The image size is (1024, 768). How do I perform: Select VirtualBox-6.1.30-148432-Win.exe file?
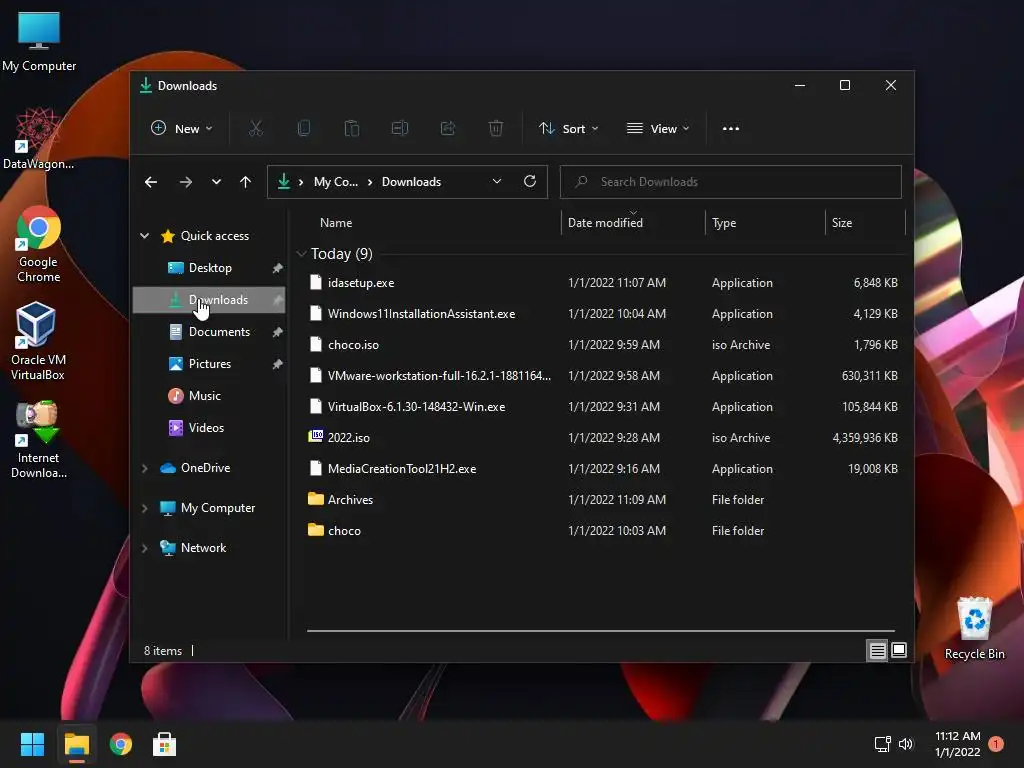coord(602,407)
